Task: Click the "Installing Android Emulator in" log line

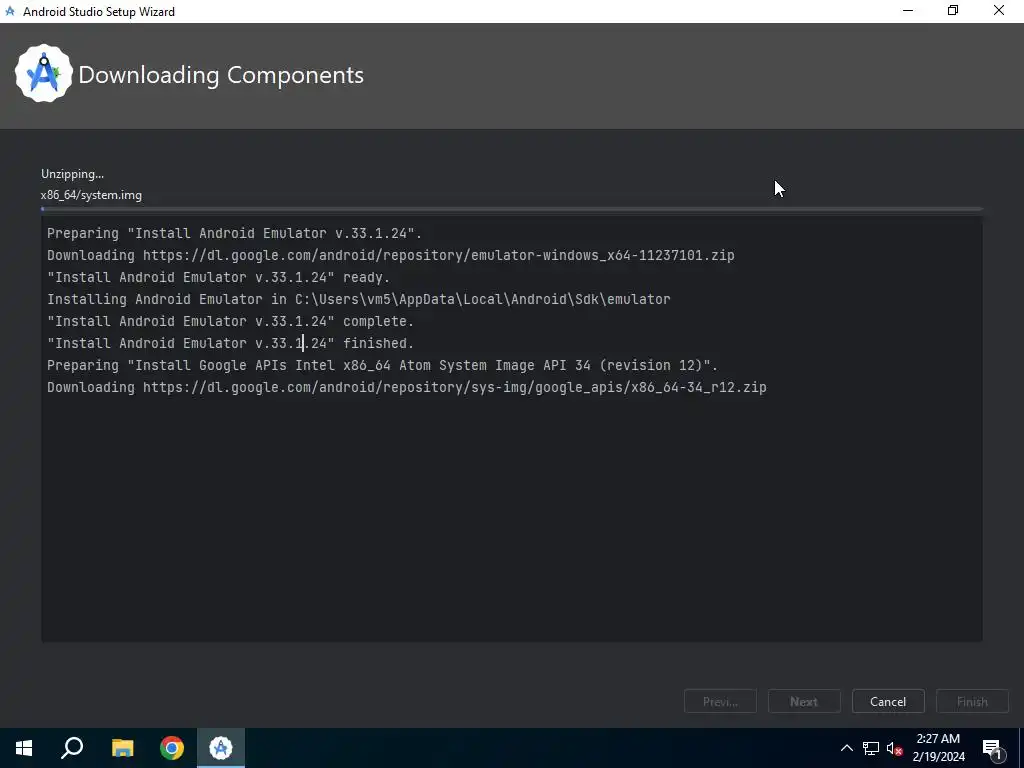Action: point(359,299)
